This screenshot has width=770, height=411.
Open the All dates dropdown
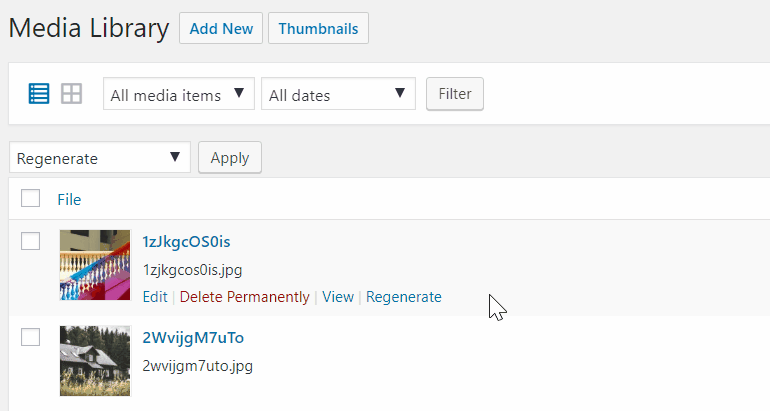pyautogui.click(x=338, y=94)
